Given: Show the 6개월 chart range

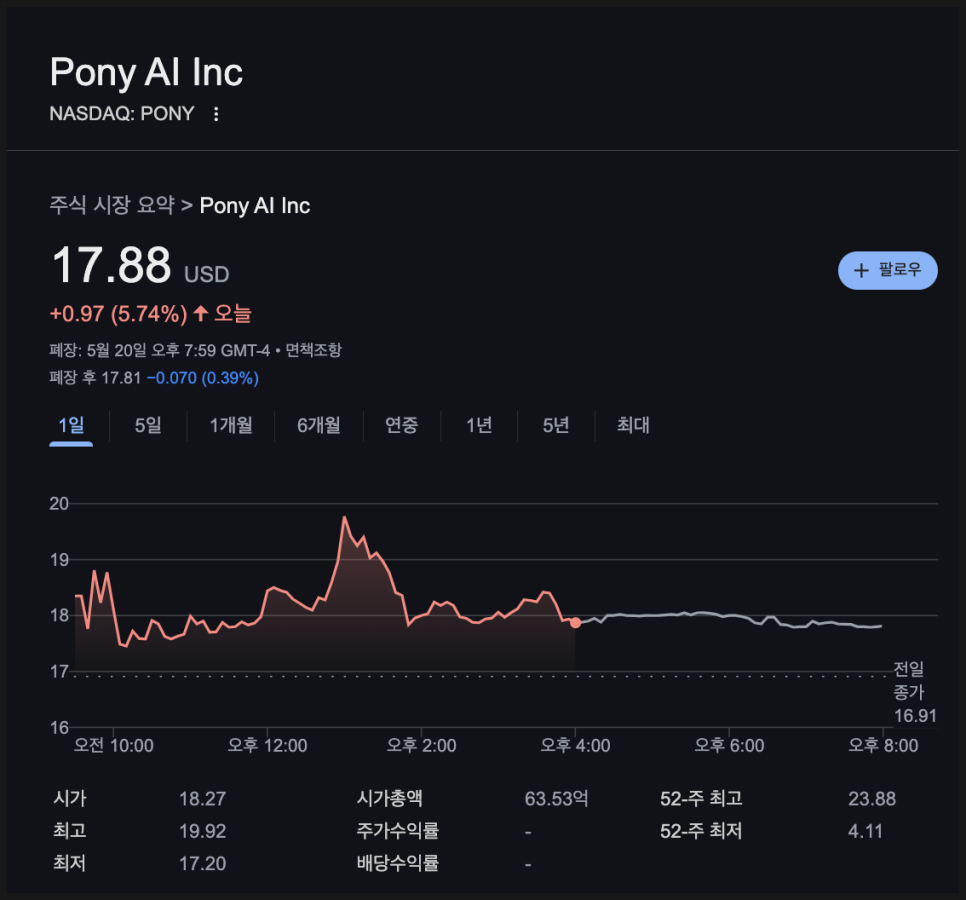Looking at the screenshot, I should (319, 425).
